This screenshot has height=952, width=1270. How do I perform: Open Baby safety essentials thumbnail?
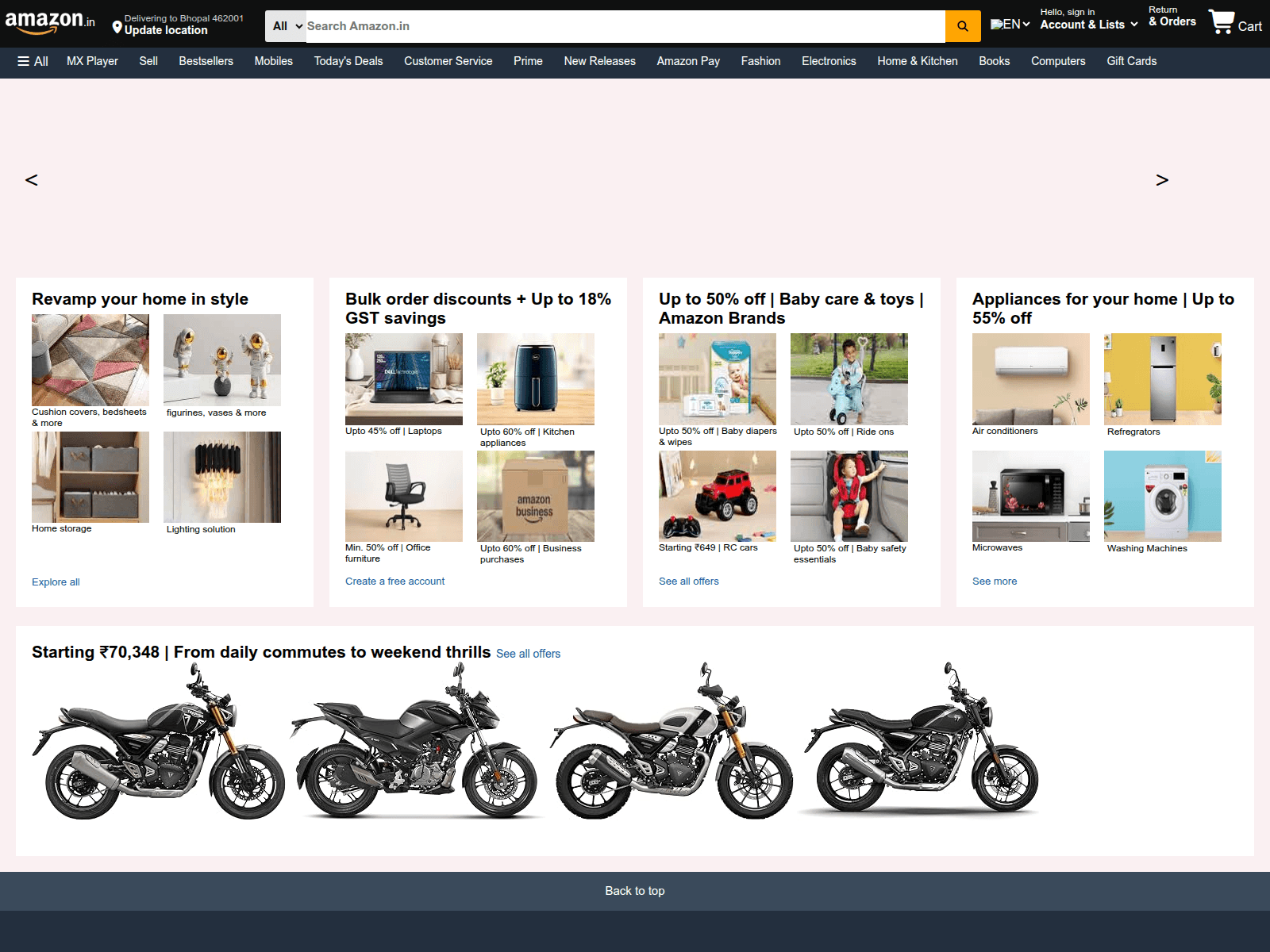pyautogui.click(x=849, y=496)
